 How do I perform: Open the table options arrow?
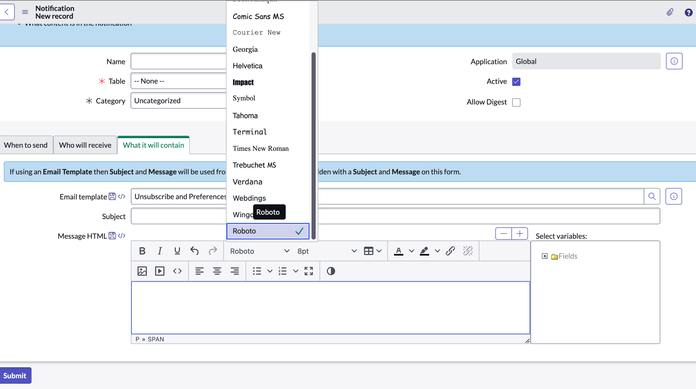[x=379, y=251]
